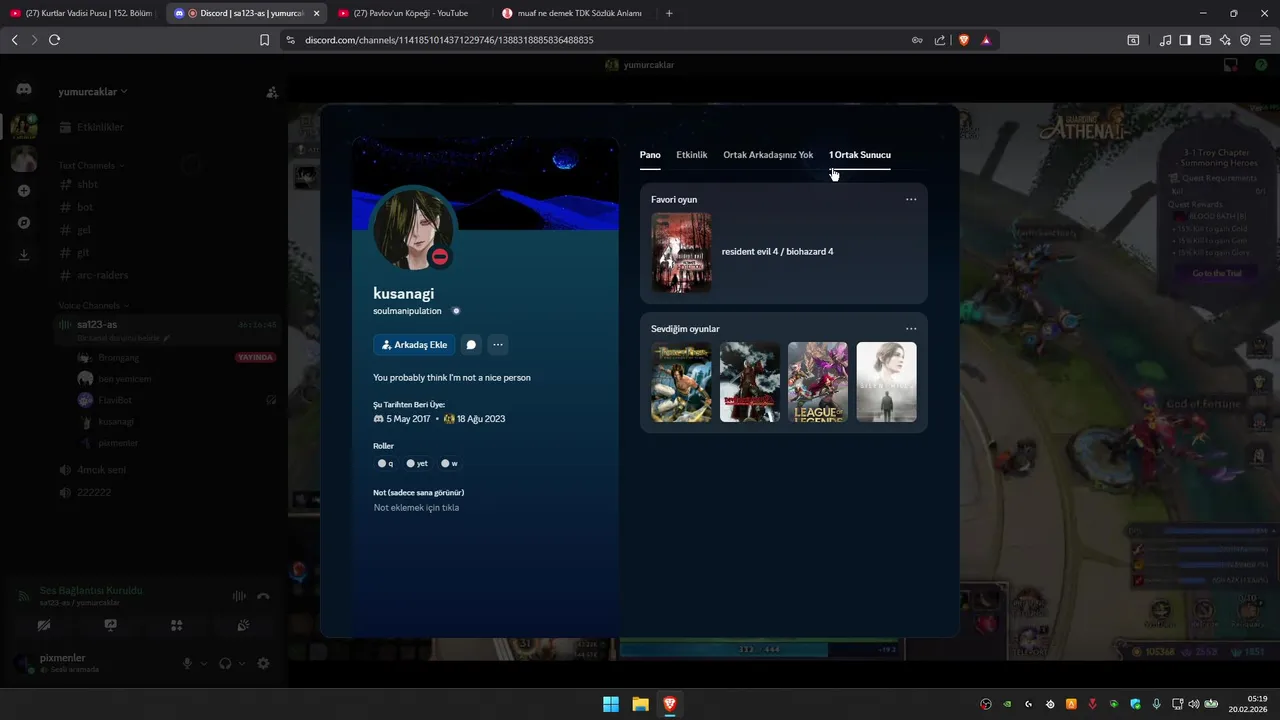Expand the microphone input options chevron
The height and width of the screenshot is (720, 1280).
204,663
